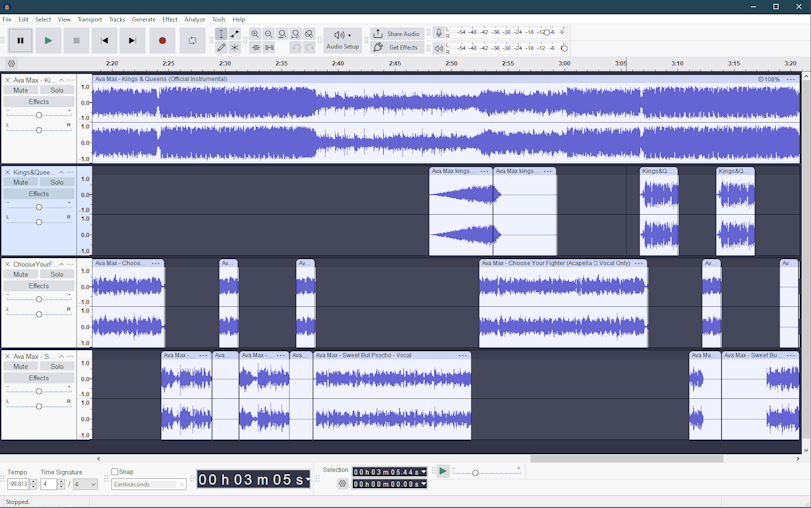811x508 pixels.
Task: Click Play-at-Speed green button
Action: pyautogui.click(x=443, y=471)
